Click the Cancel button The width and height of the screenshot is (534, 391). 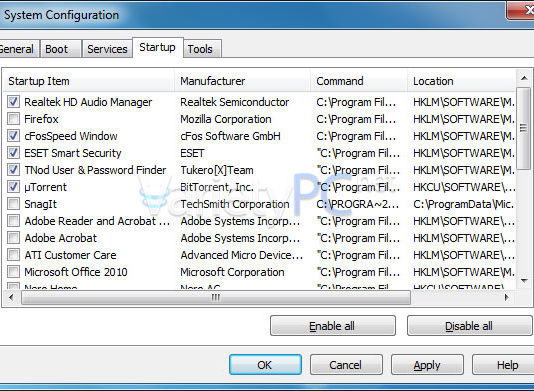coord(346,365)
